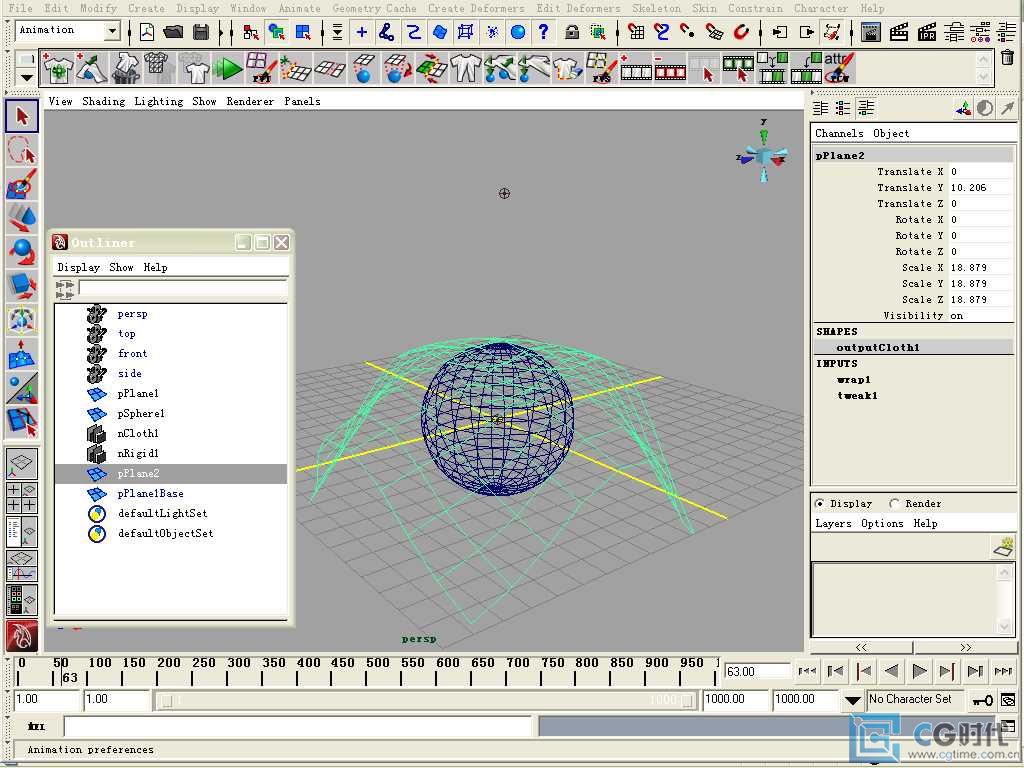
Task: Activate the Lasso select tool
Action: pyautogui.click(x=22, y=150)
